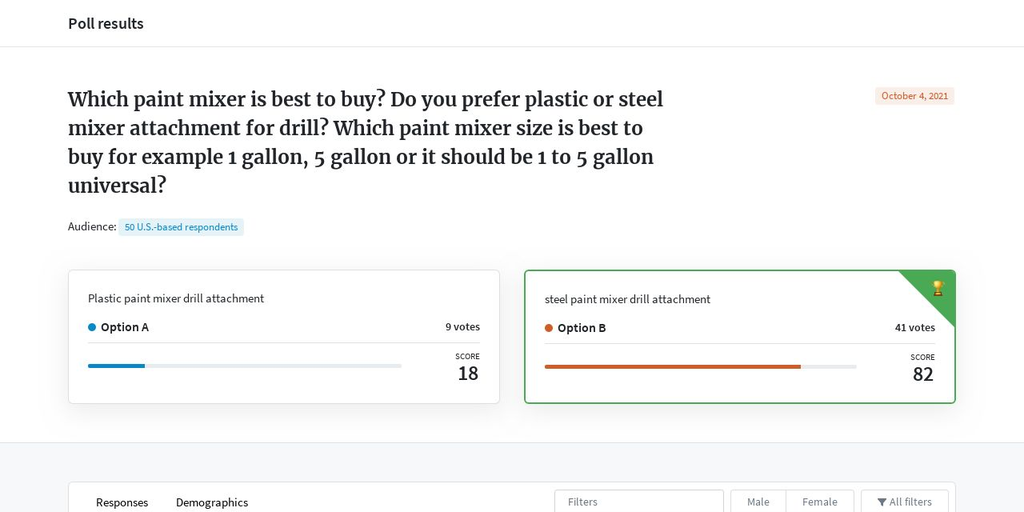
Task: Click the orange Option B score bar
Action: point(673,367)
